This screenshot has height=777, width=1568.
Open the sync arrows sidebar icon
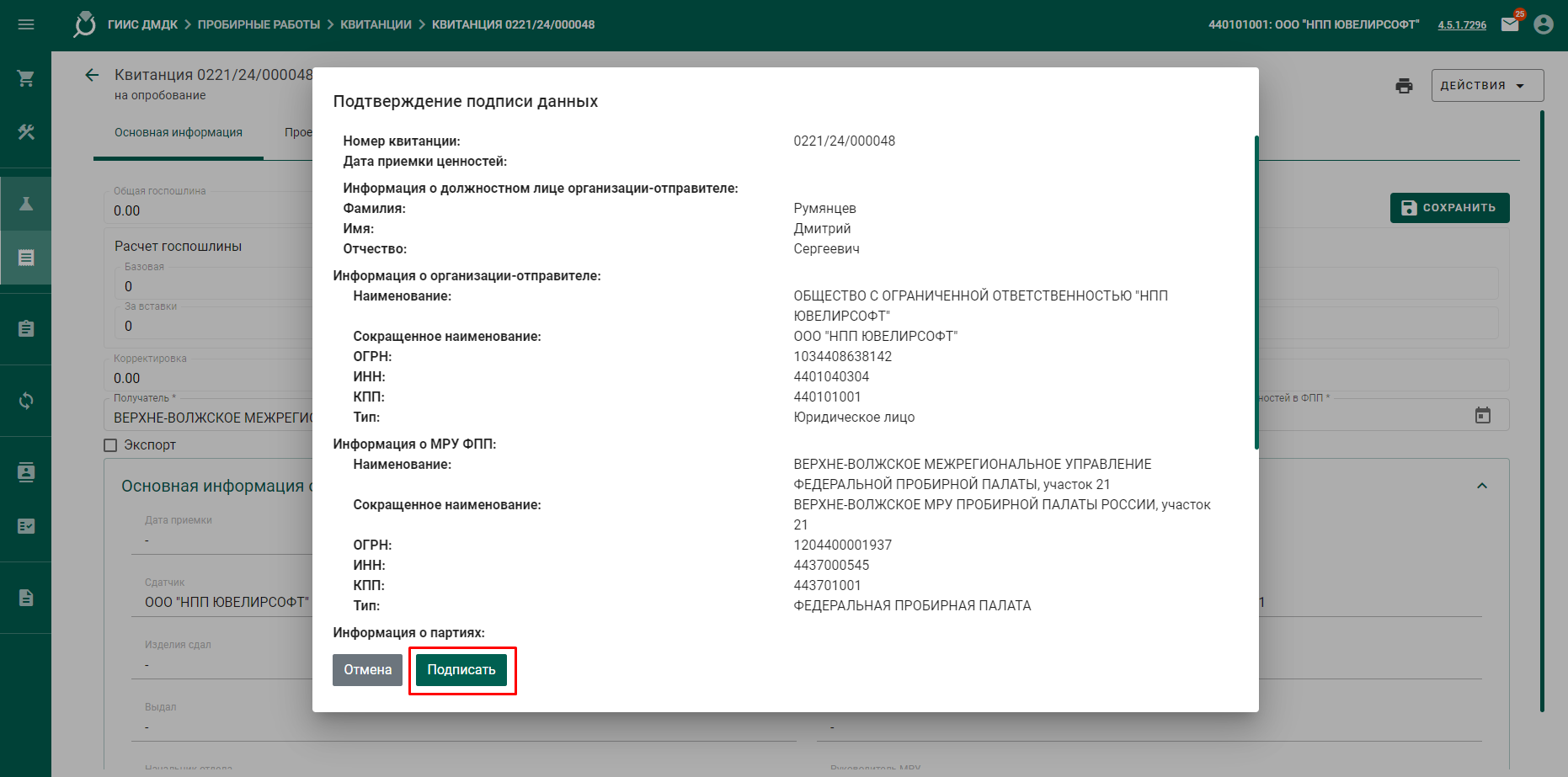click(26, 401)
